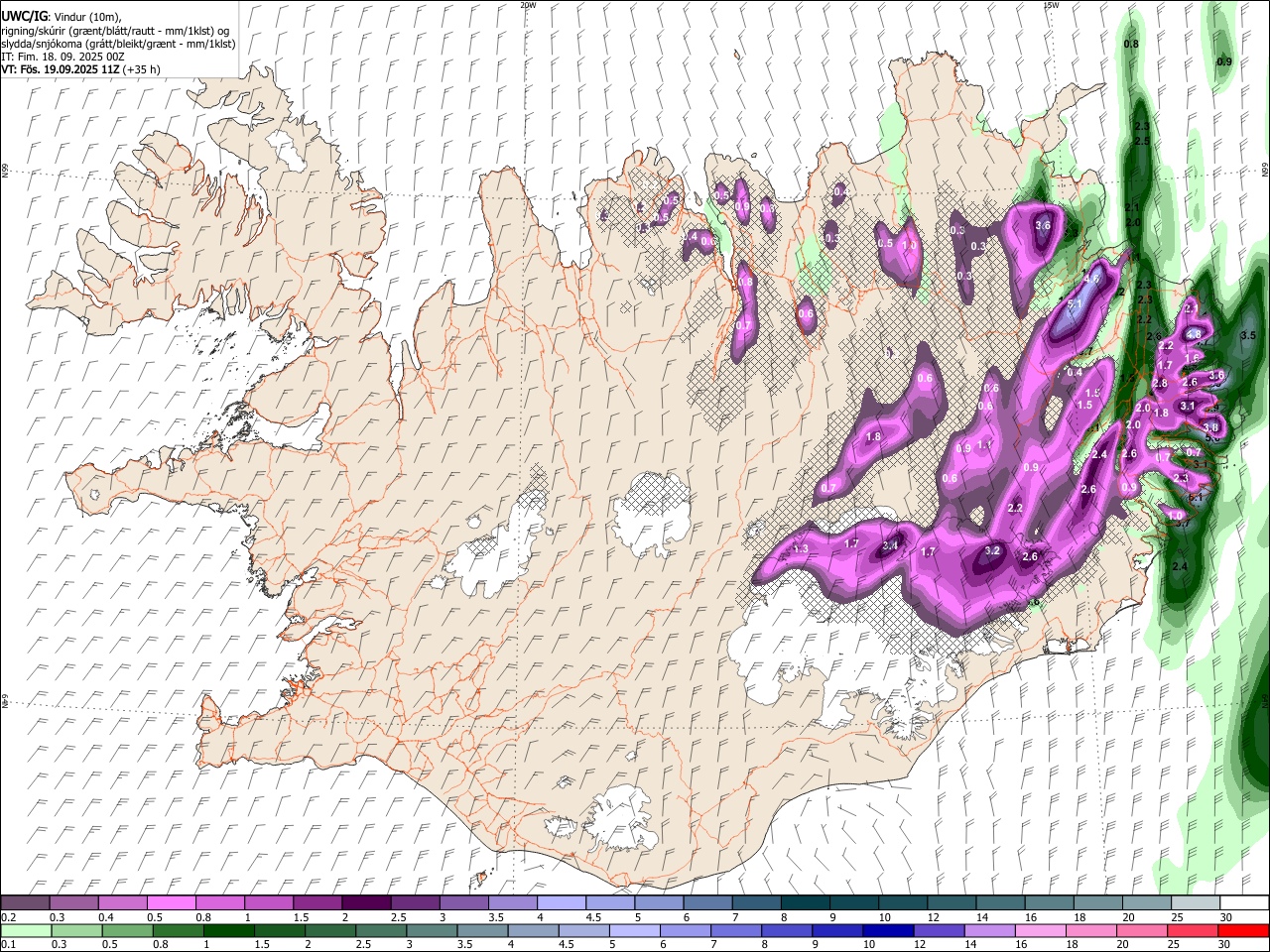Select the "1.3" precipitation value on the map
This screenshot has height=952, width=1270.
pyautogui.click(x=801, y=548)
